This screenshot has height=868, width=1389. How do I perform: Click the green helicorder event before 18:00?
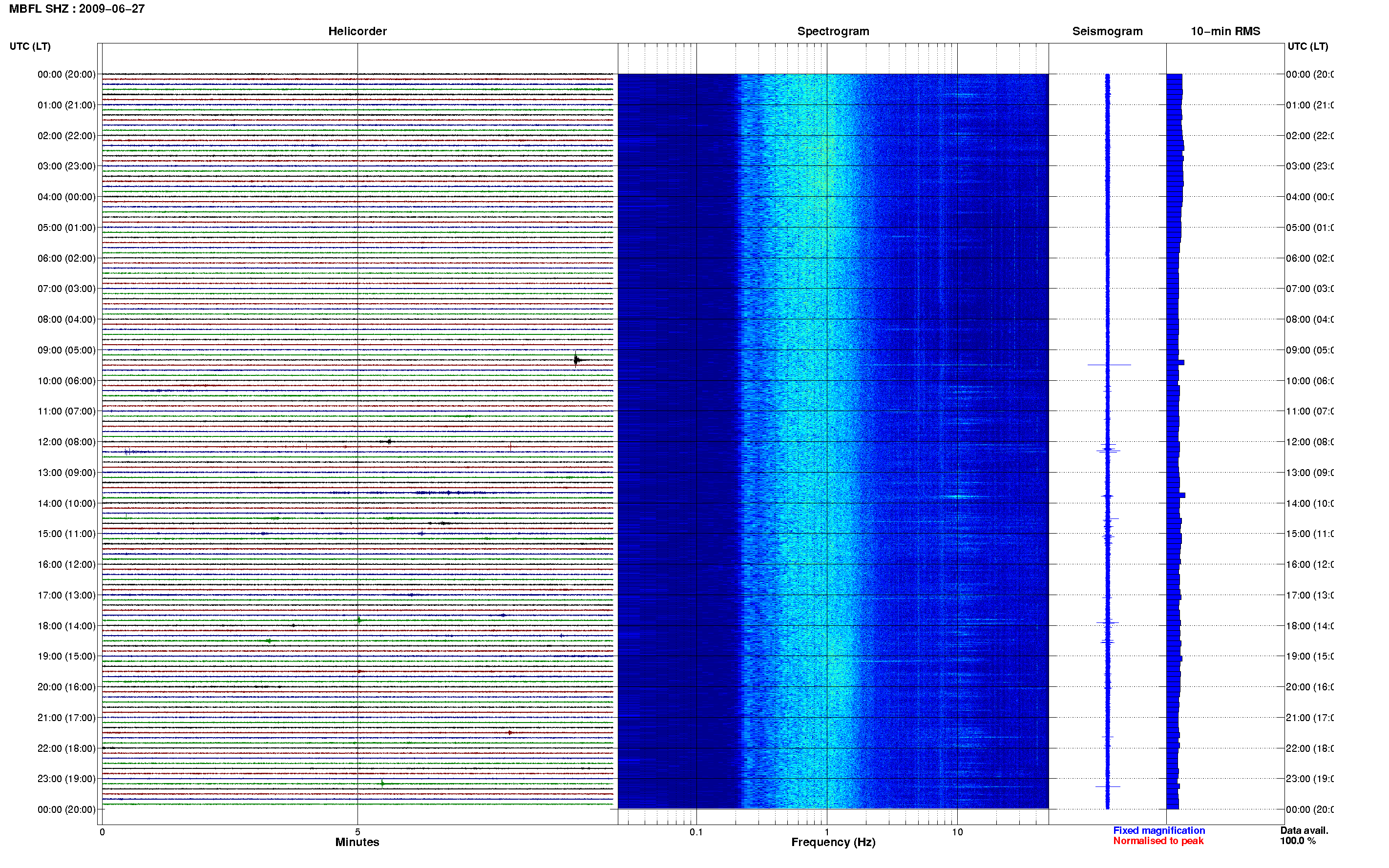(x=359, y=620)
